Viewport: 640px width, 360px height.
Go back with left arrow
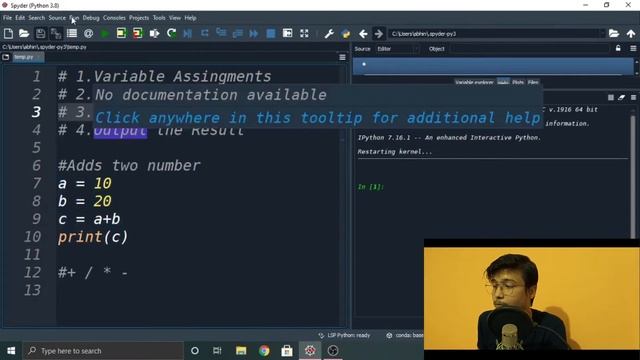point(363,33)
